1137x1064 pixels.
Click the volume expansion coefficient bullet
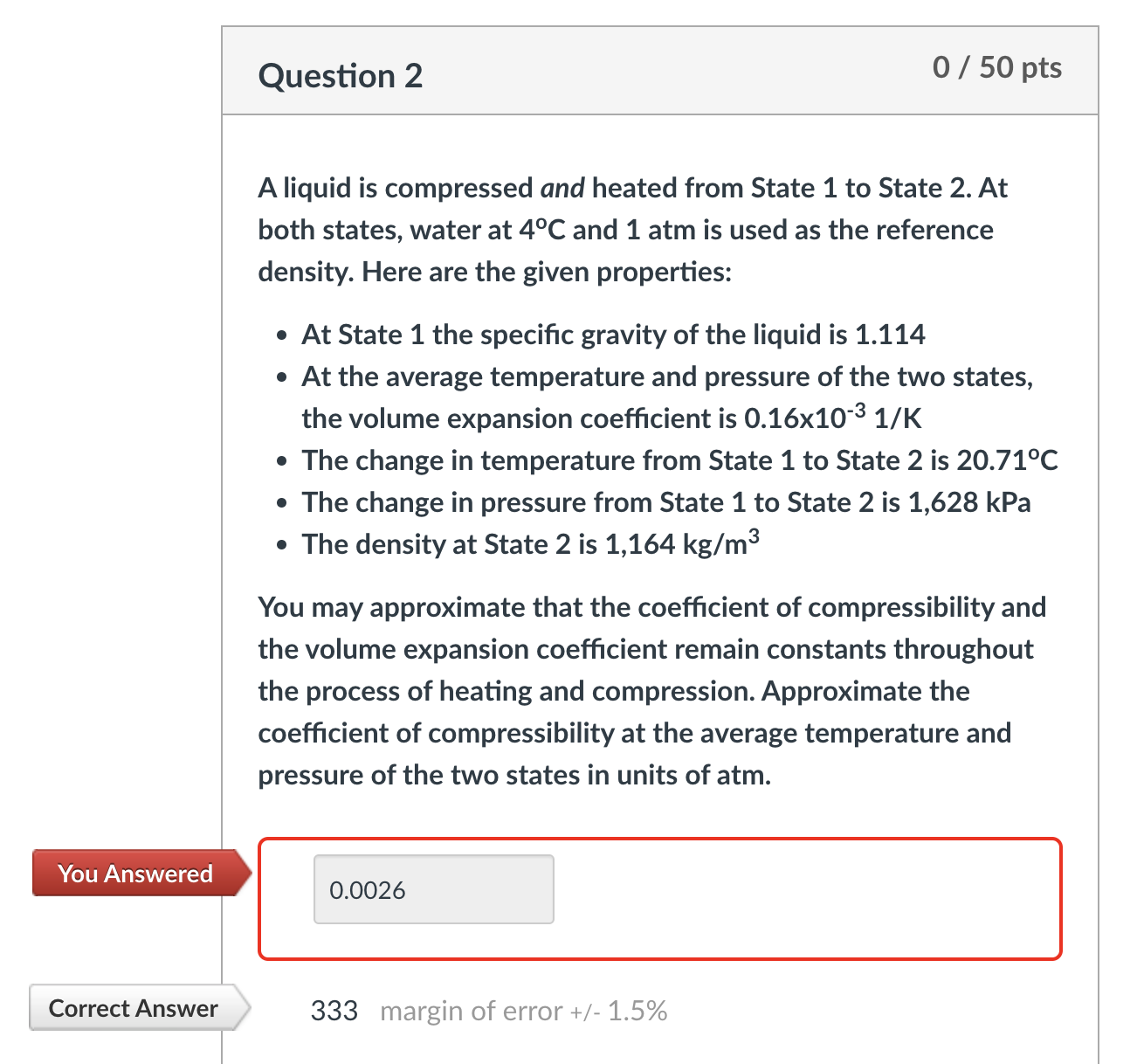[611, 397]
